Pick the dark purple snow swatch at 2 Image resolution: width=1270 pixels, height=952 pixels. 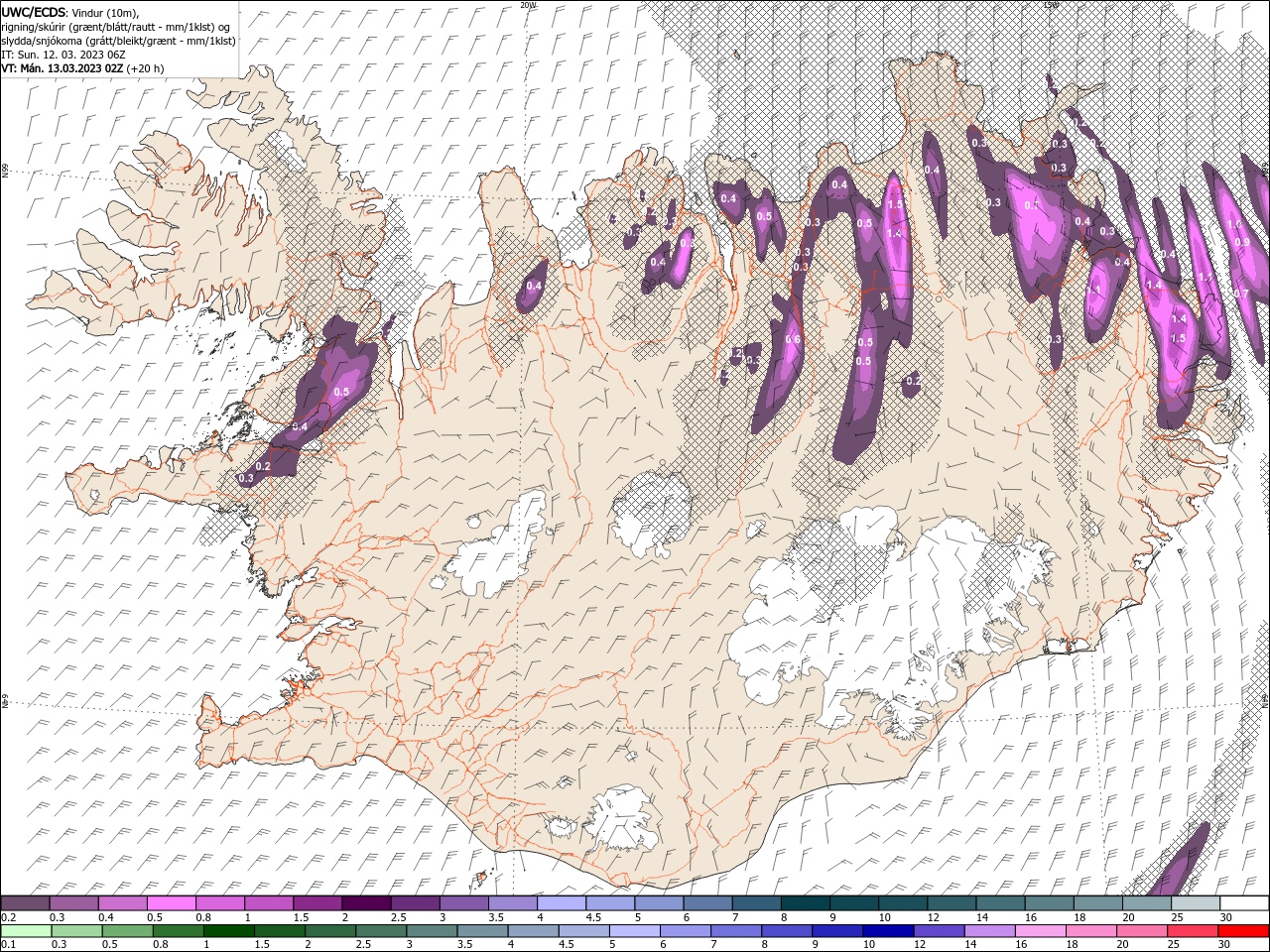(367, 902)
